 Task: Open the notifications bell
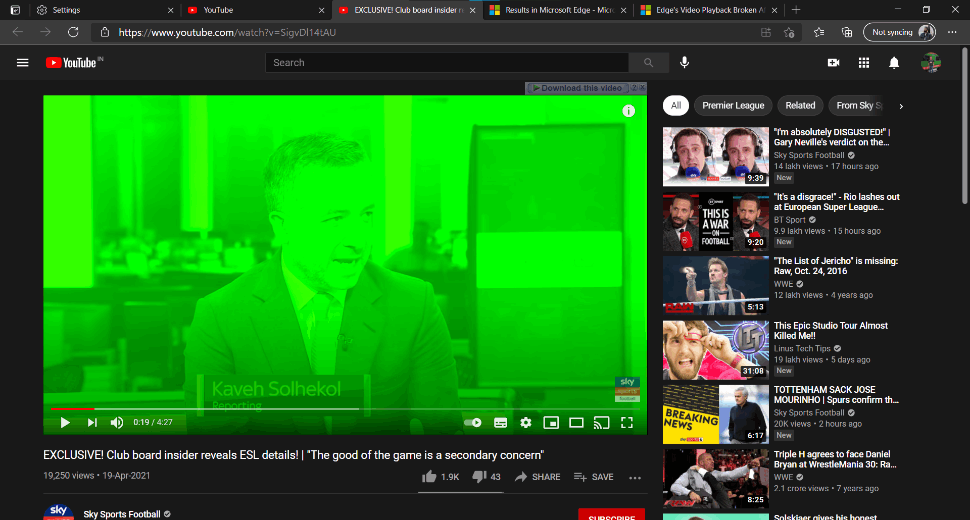coord(894,62)
